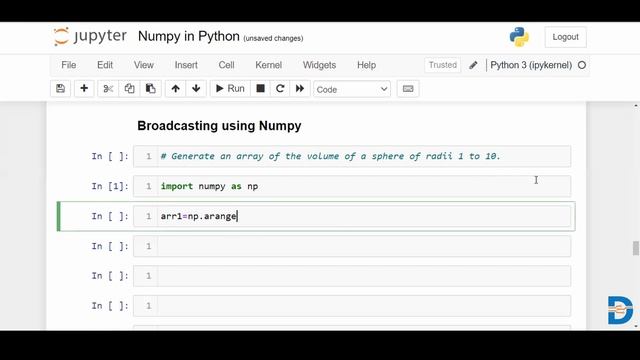
Task: Click the Trusted notebook indicator
Action: tap(443, 65)
